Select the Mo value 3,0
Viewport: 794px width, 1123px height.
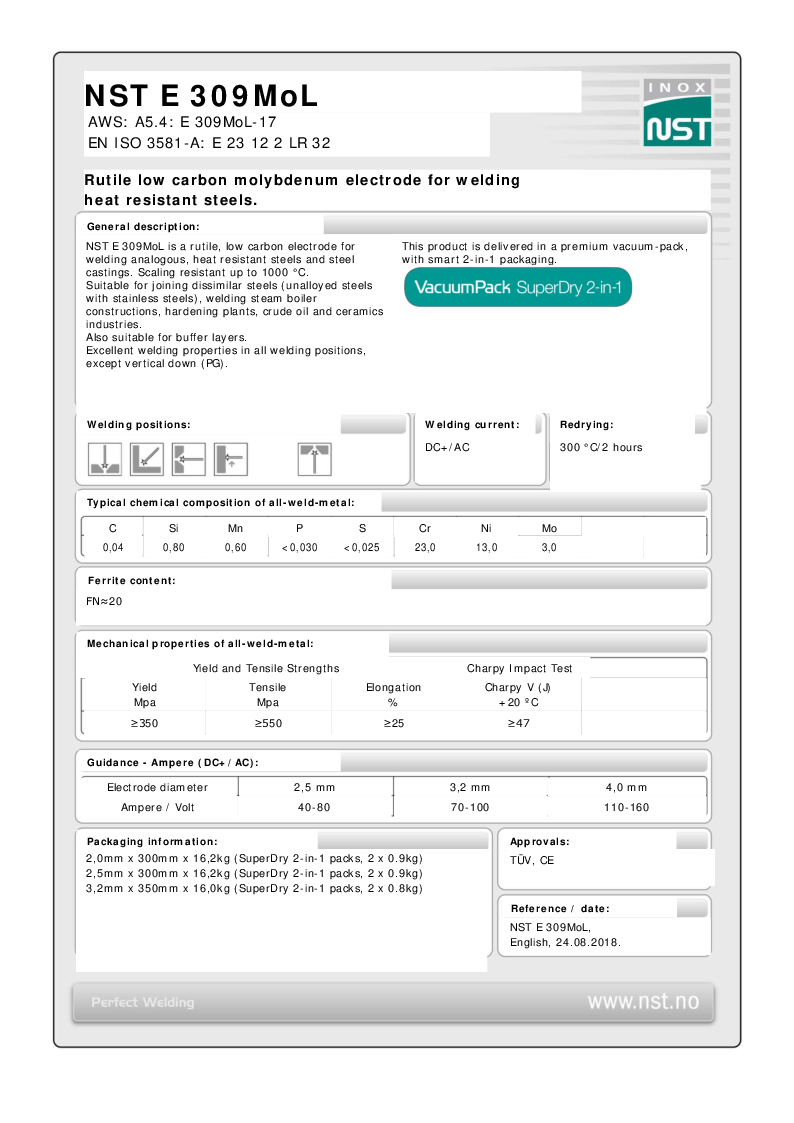click(x=548, y=547)
